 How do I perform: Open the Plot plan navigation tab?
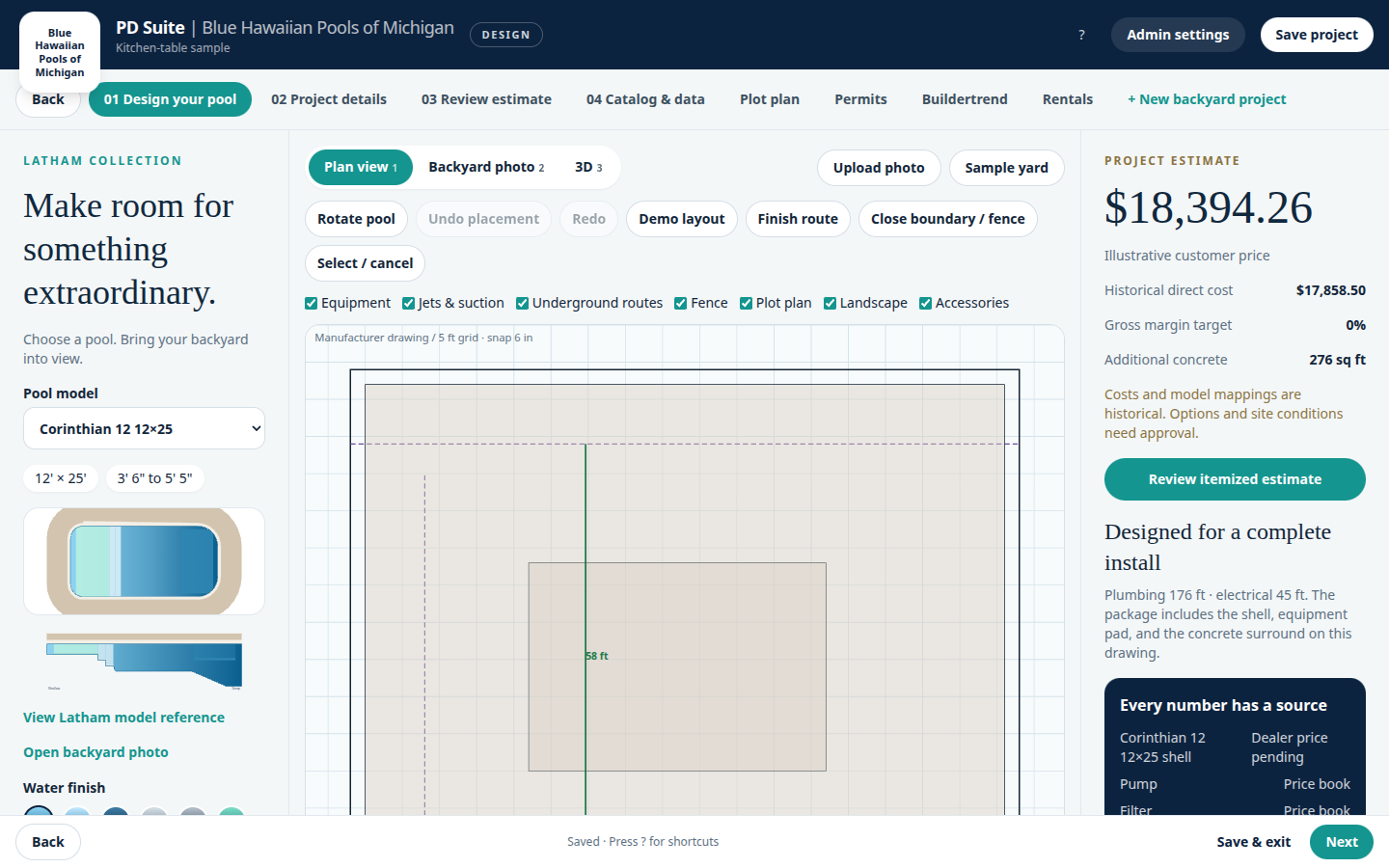pos(770,99)
